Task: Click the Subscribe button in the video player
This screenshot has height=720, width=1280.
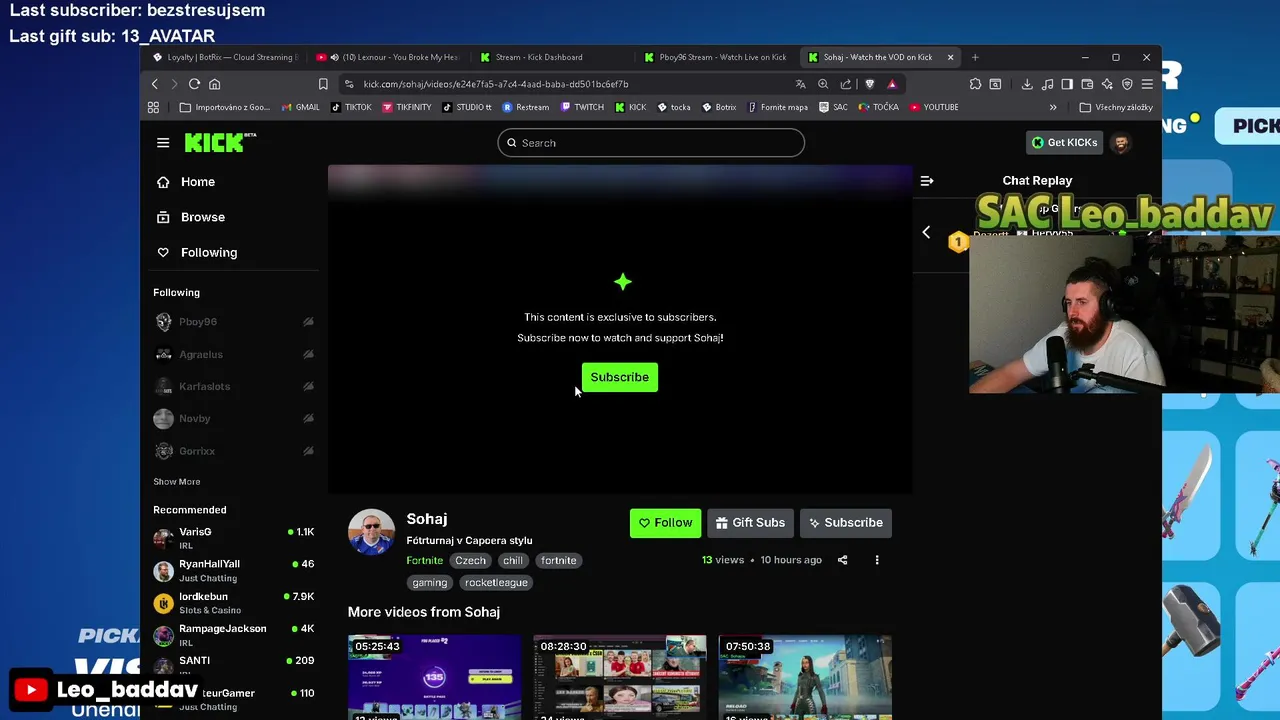Action: point(620,377)
